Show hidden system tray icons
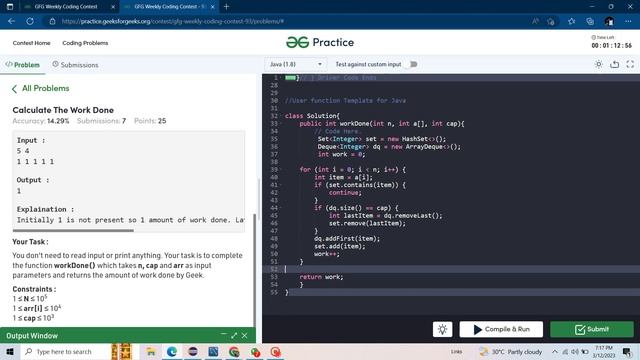 click(x=554, y=351)
